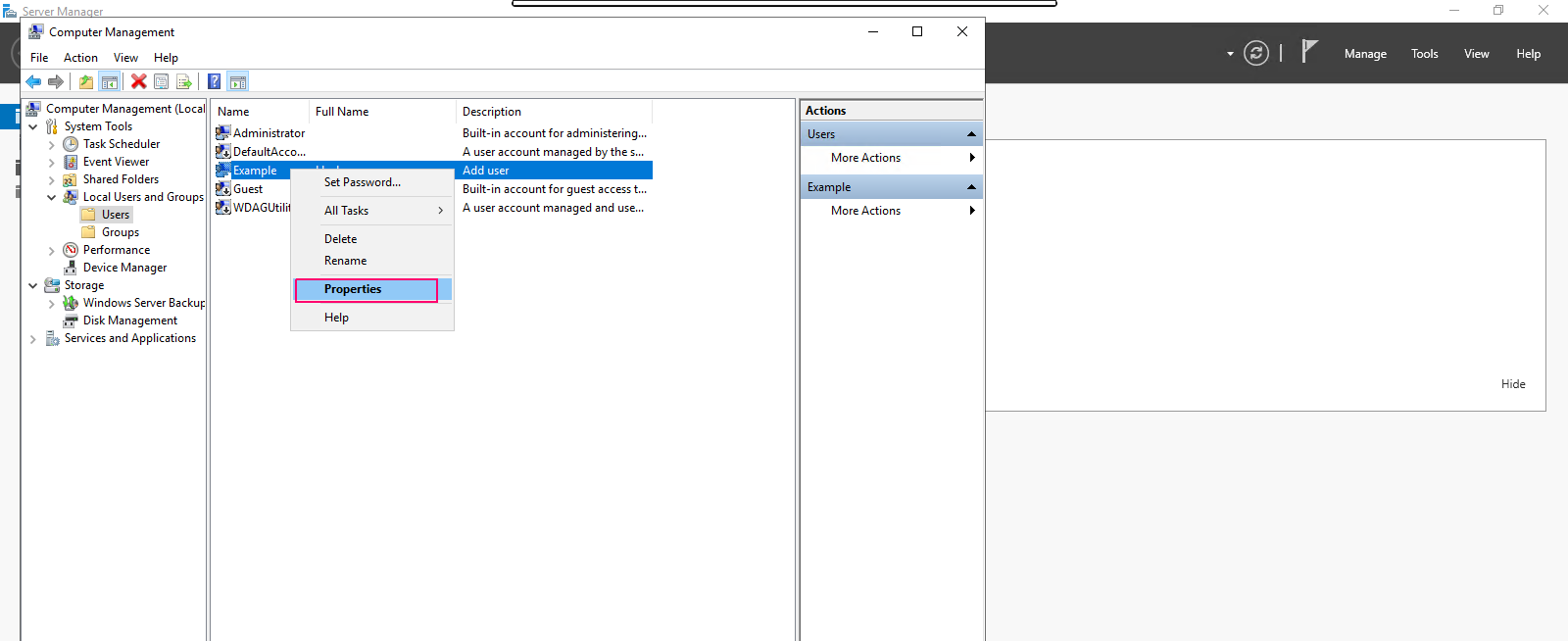Click the Forward arrow toolbar icon
This screenshot has height=641, width=1568.
pos(56,81)
